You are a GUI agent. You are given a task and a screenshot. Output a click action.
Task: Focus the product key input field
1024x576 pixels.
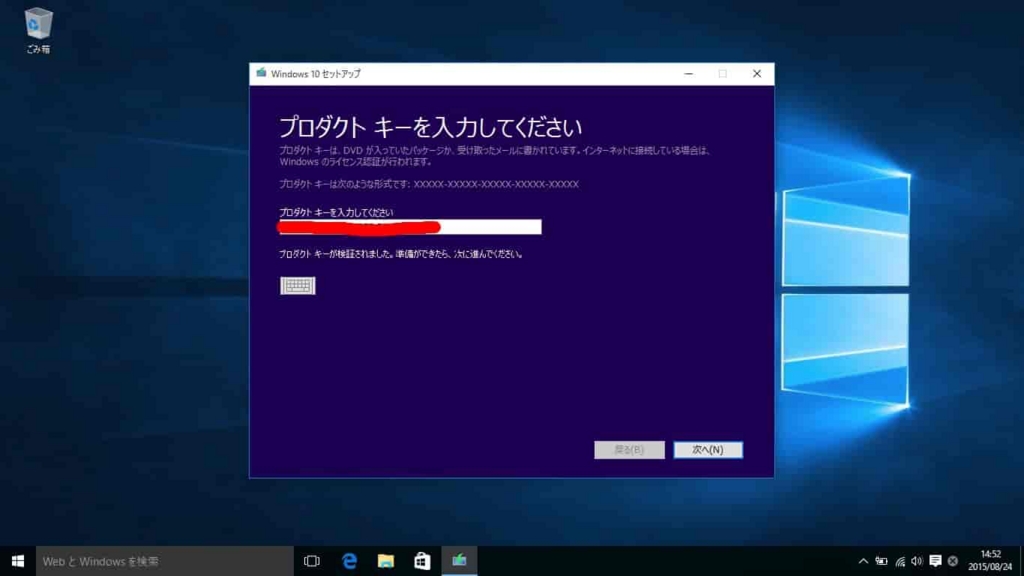[x=410, y=227]
